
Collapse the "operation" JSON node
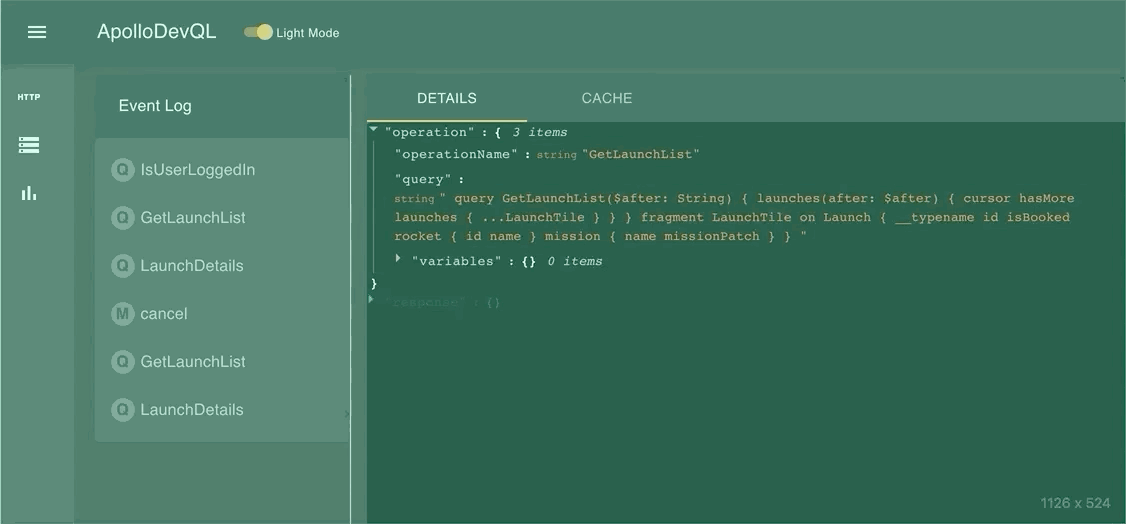tap(373, 130)
